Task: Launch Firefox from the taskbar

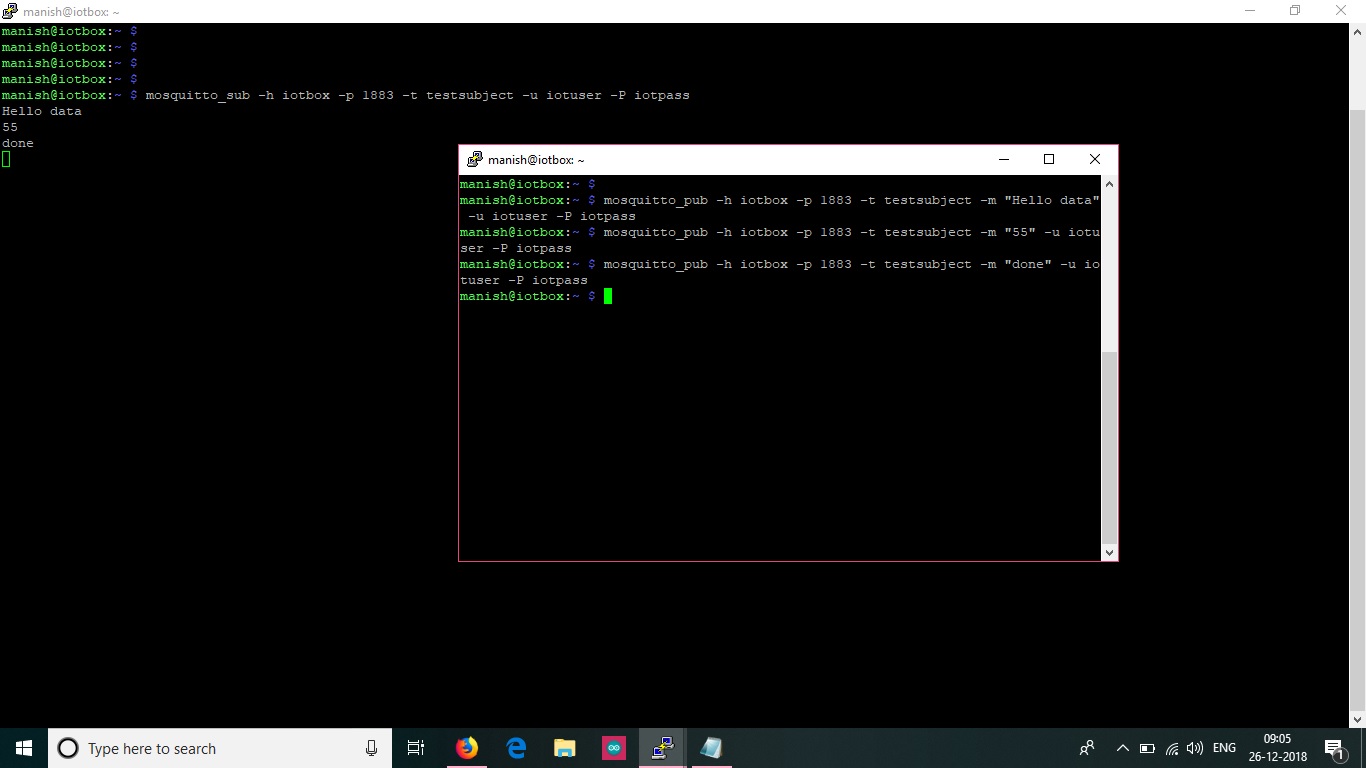Action: [467, 748]
